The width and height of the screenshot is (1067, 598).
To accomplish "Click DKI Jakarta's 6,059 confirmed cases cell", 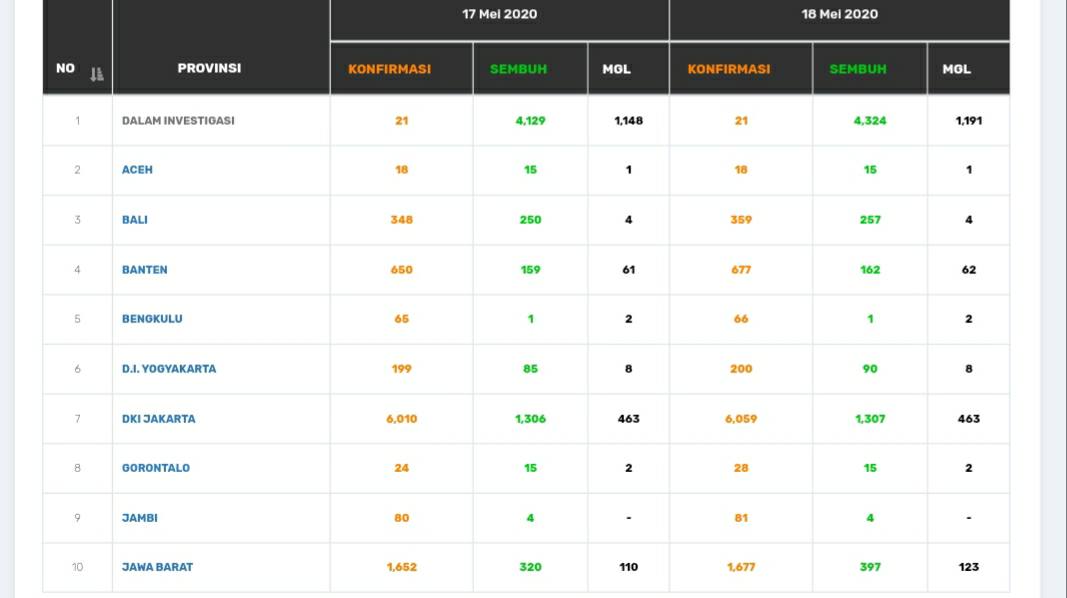I will coord(740,419).
